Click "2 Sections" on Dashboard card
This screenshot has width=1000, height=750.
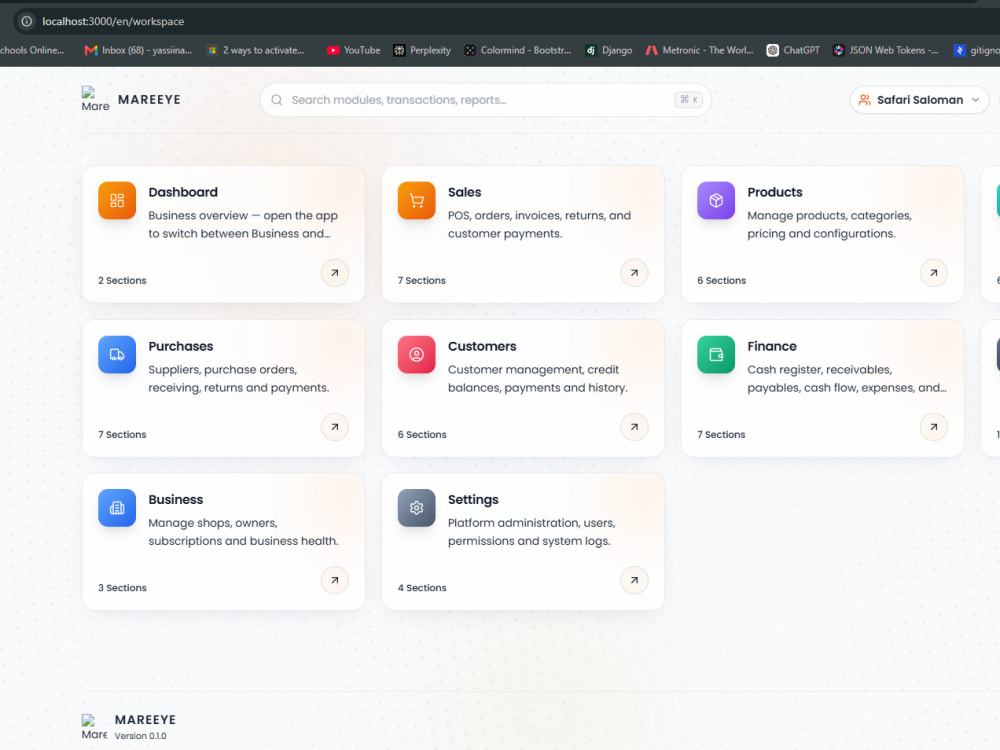point(122,281)
